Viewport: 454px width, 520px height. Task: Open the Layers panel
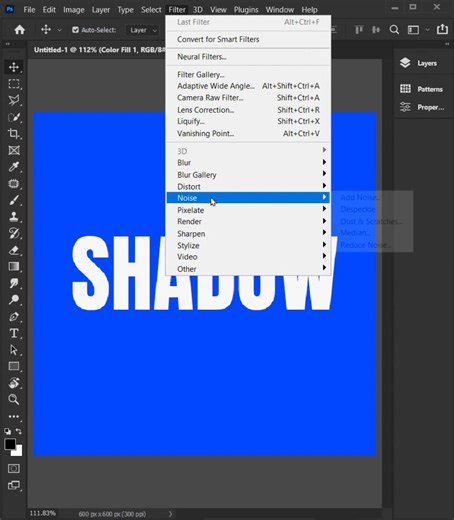click(422, 63)
